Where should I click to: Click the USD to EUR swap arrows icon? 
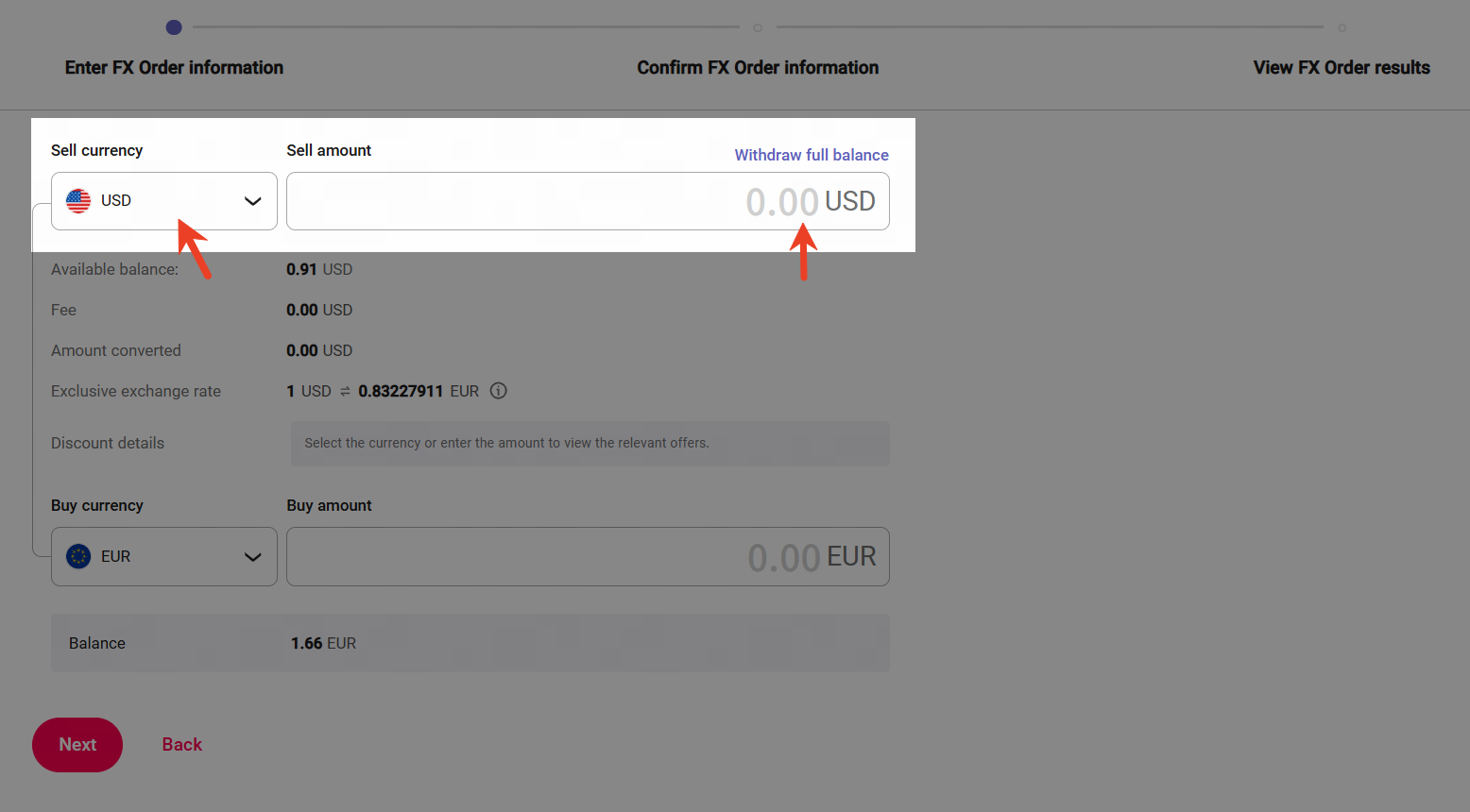345,392
